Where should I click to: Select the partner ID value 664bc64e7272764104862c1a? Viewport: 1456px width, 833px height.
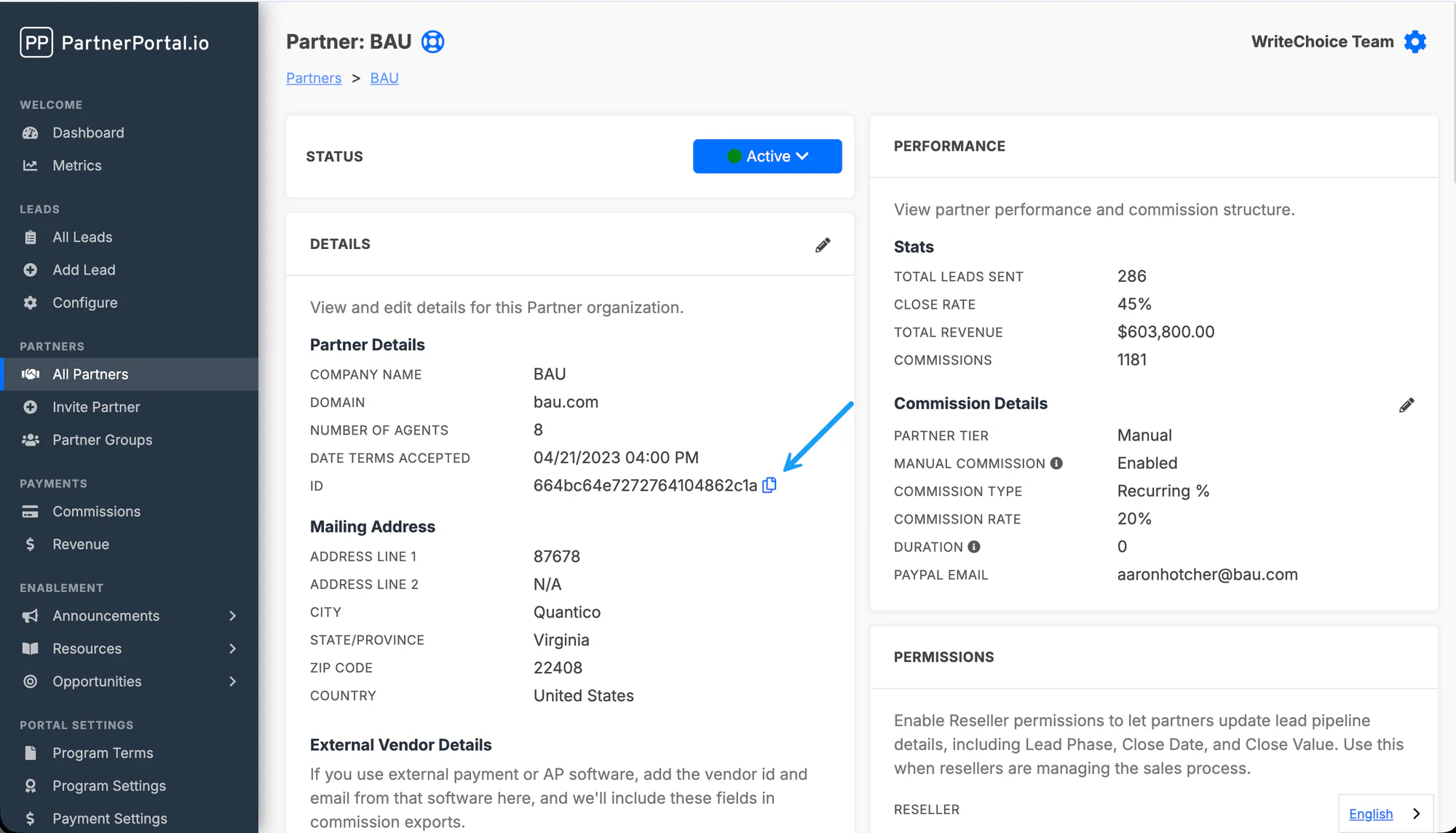click(646, 486)
